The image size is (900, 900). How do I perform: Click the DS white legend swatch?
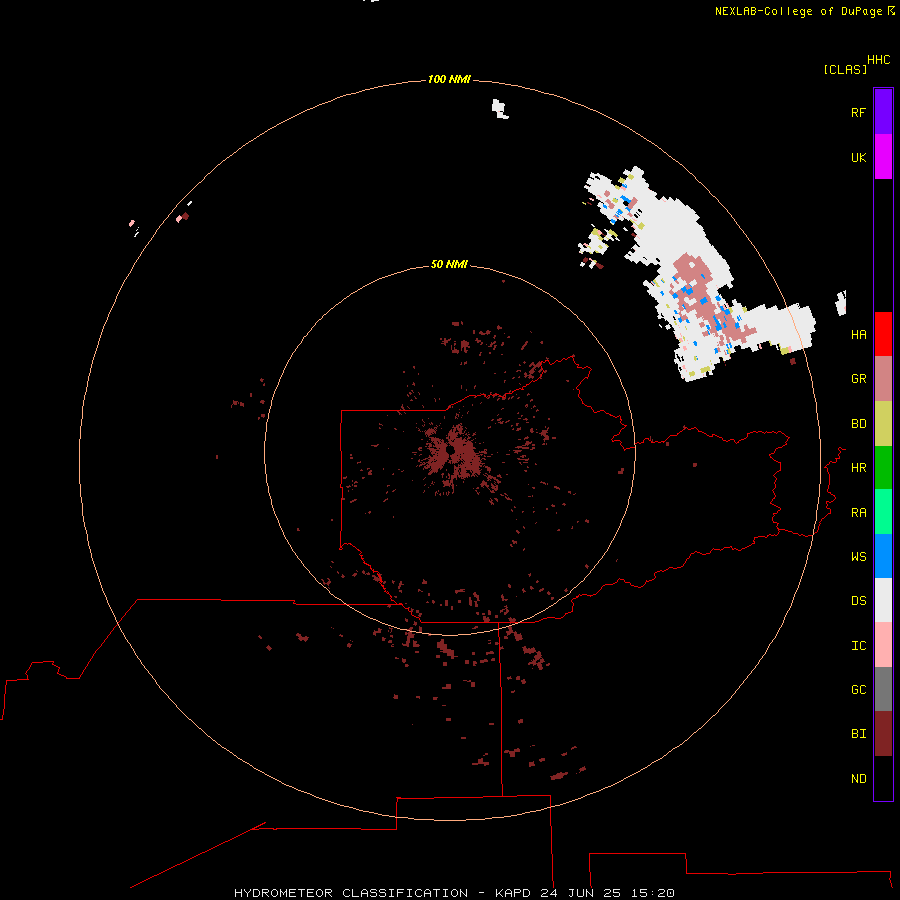[883, 600]
